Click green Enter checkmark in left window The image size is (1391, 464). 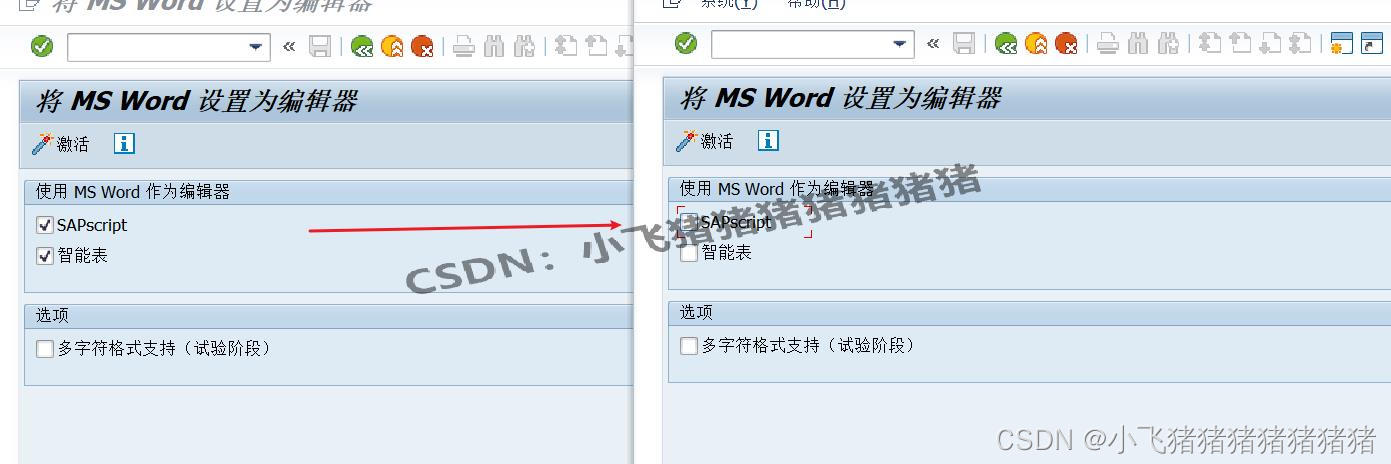pos(42,46)
